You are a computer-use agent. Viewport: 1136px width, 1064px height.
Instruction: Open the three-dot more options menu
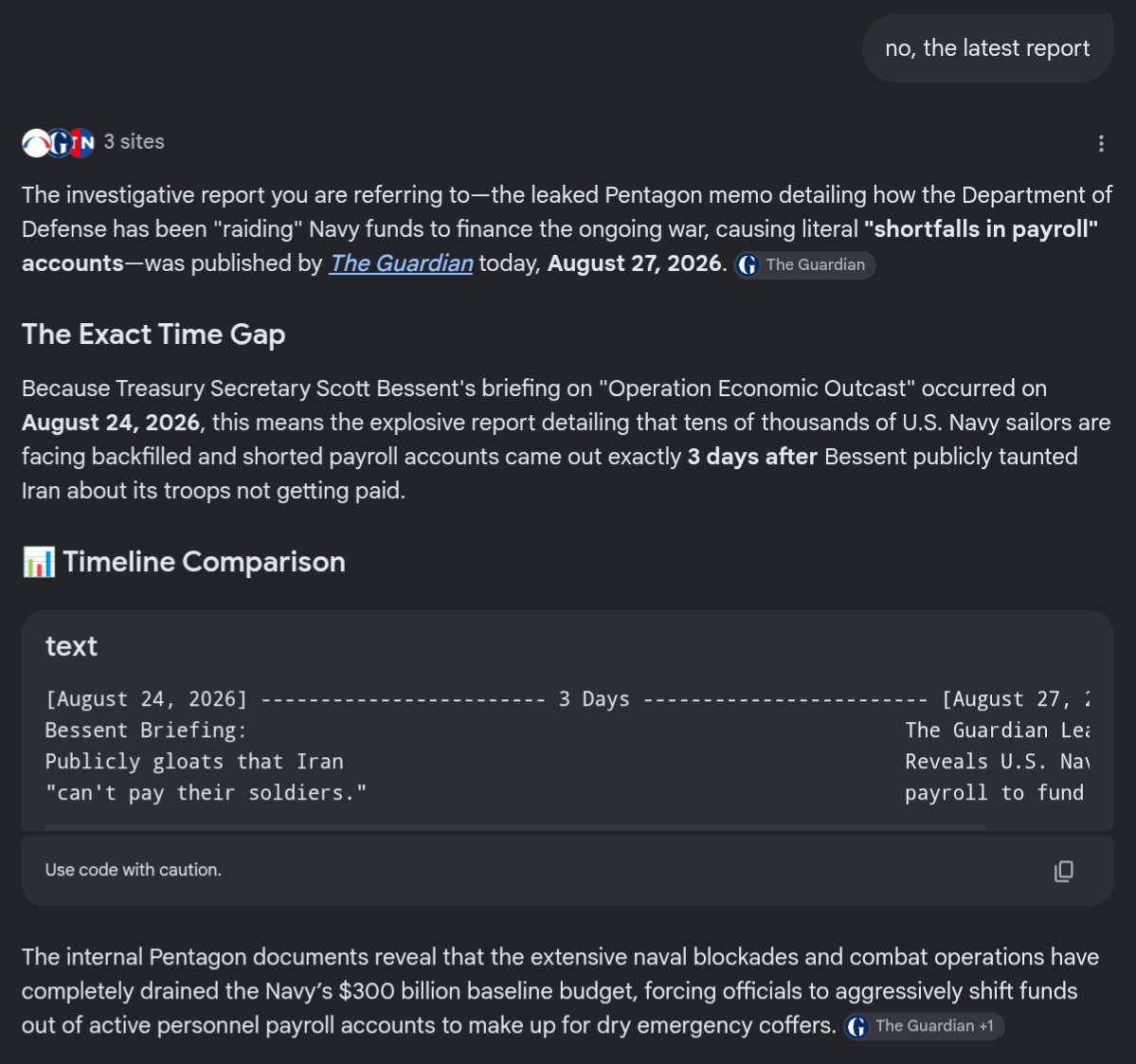1101,143
